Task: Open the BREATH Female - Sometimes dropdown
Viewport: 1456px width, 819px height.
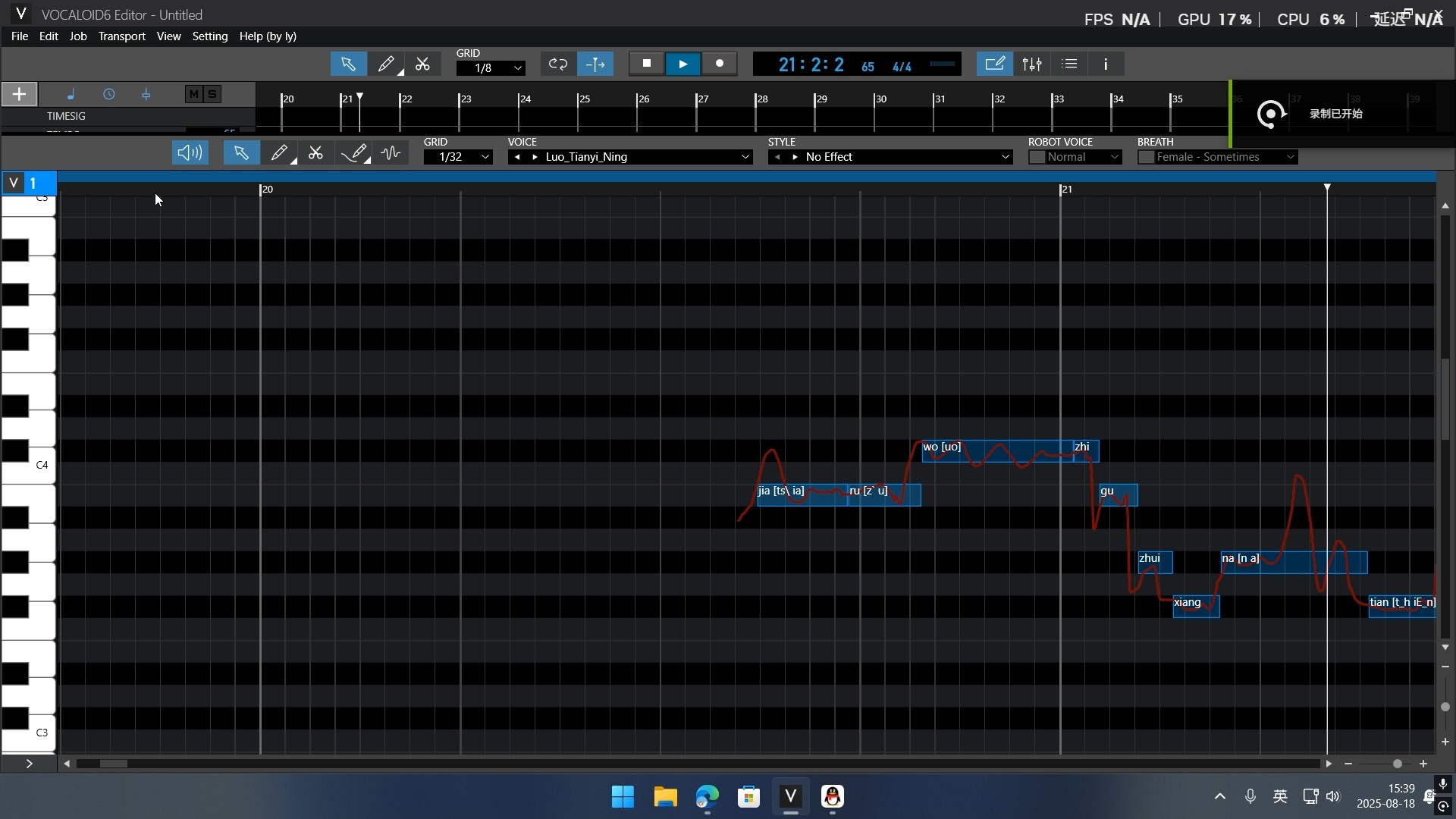Action: coord(1226,157)
